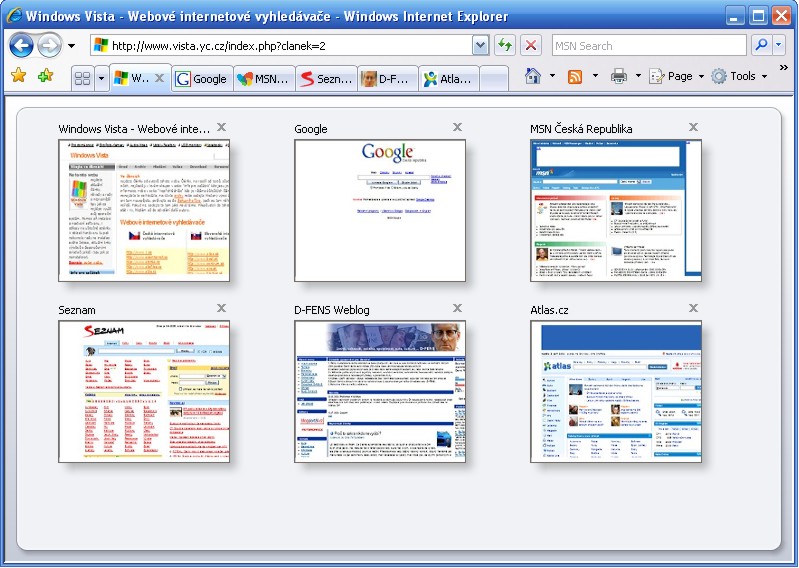Toggle Quick Tabs grid button
Screen dimensions: 799x568
click(x=82, y=78)
